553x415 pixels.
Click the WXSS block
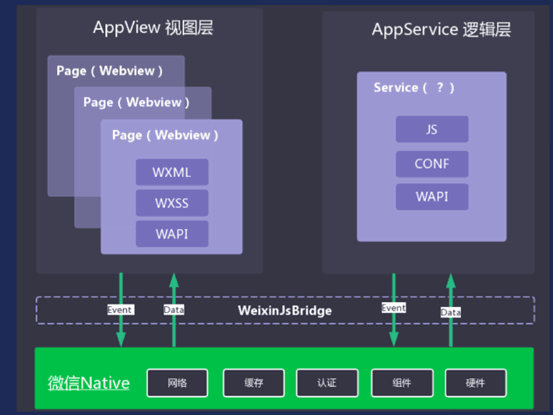pos(172,203)
